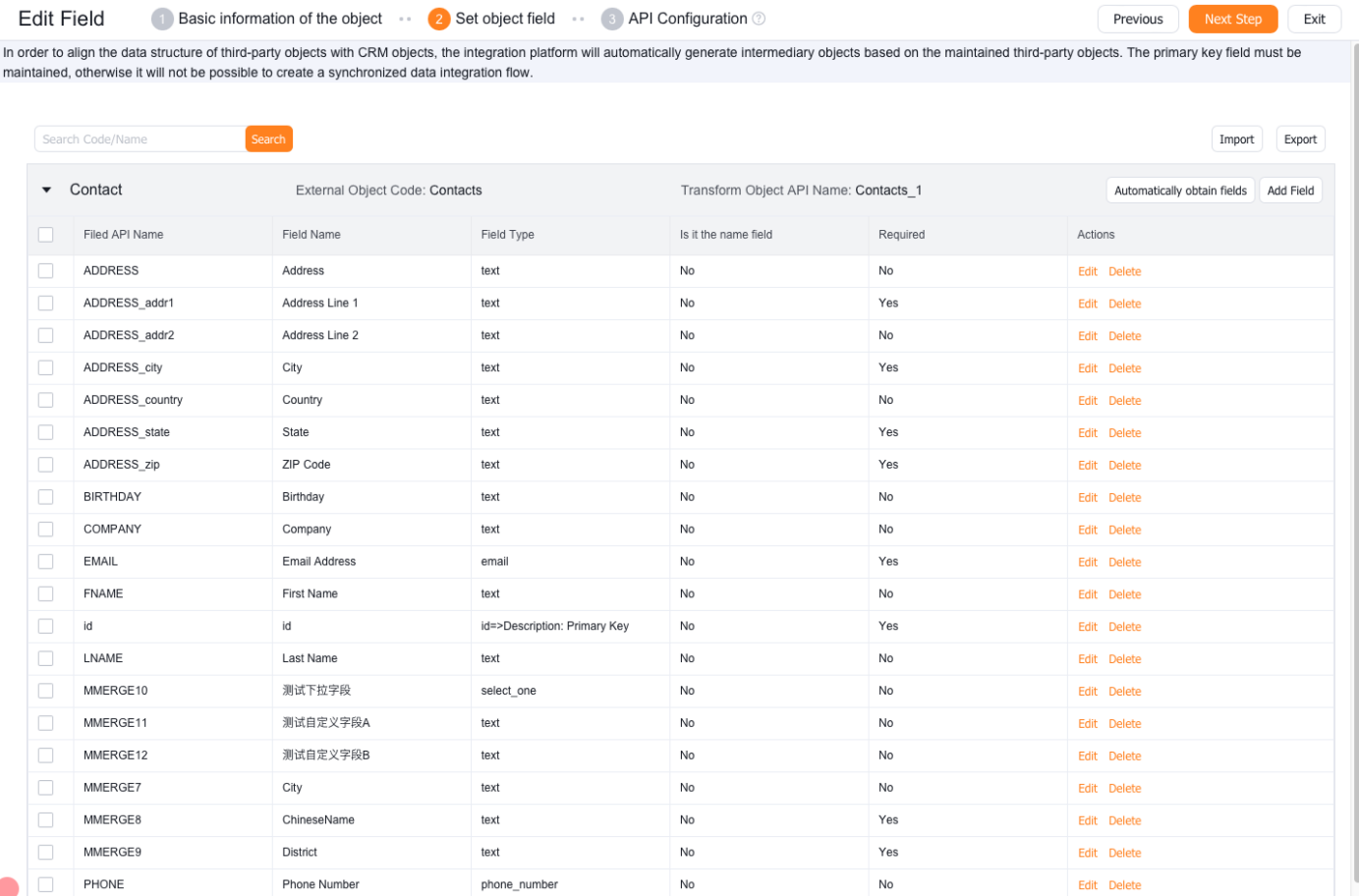Click the Exit button
The image size is (1359, 896).
tap(1314, 19)
